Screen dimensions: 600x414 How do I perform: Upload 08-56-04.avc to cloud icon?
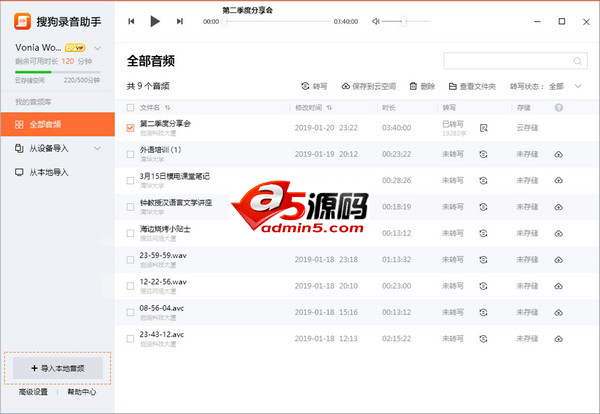coord(559,313)
